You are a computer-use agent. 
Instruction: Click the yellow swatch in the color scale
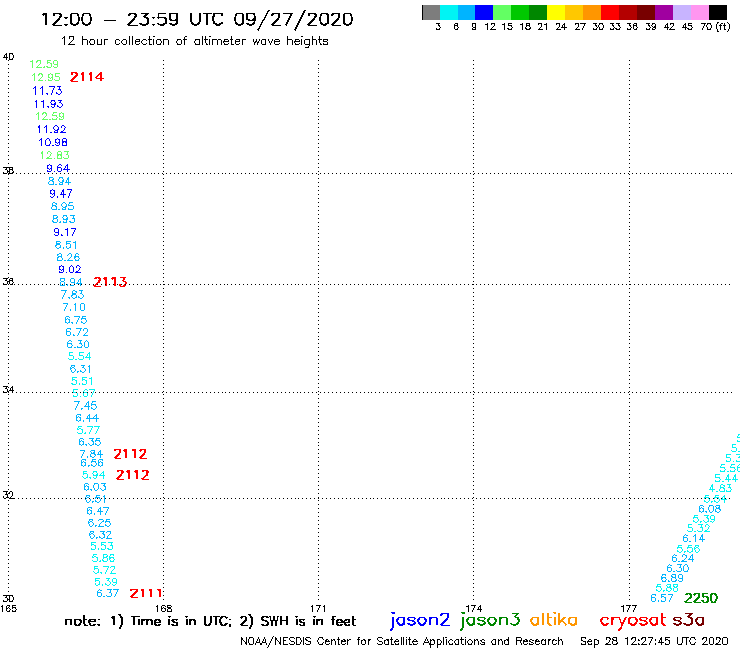pos(556,12)
